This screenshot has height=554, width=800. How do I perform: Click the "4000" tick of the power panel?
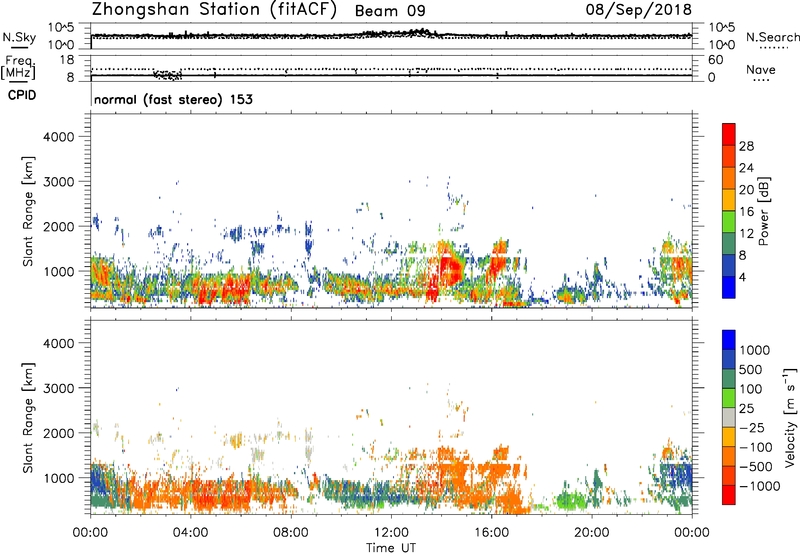click(58, 137)
